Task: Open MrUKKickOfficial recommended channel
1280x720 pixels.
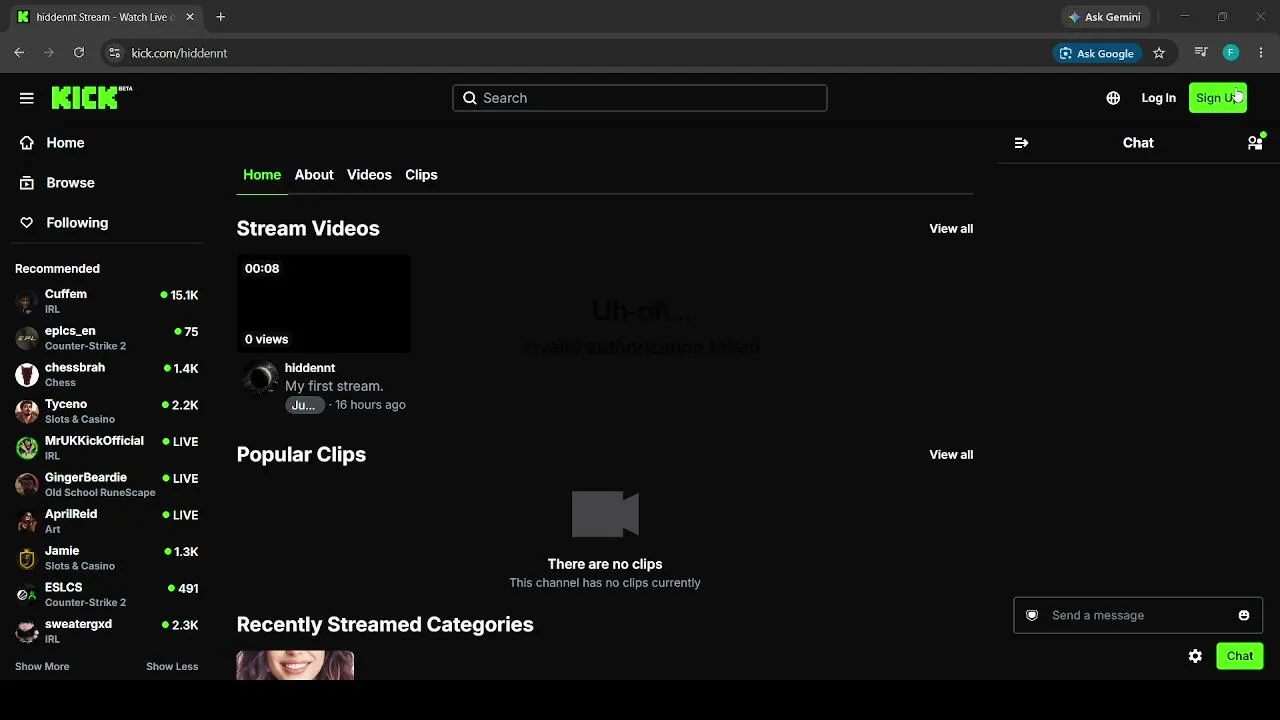Action: point(107,448)
